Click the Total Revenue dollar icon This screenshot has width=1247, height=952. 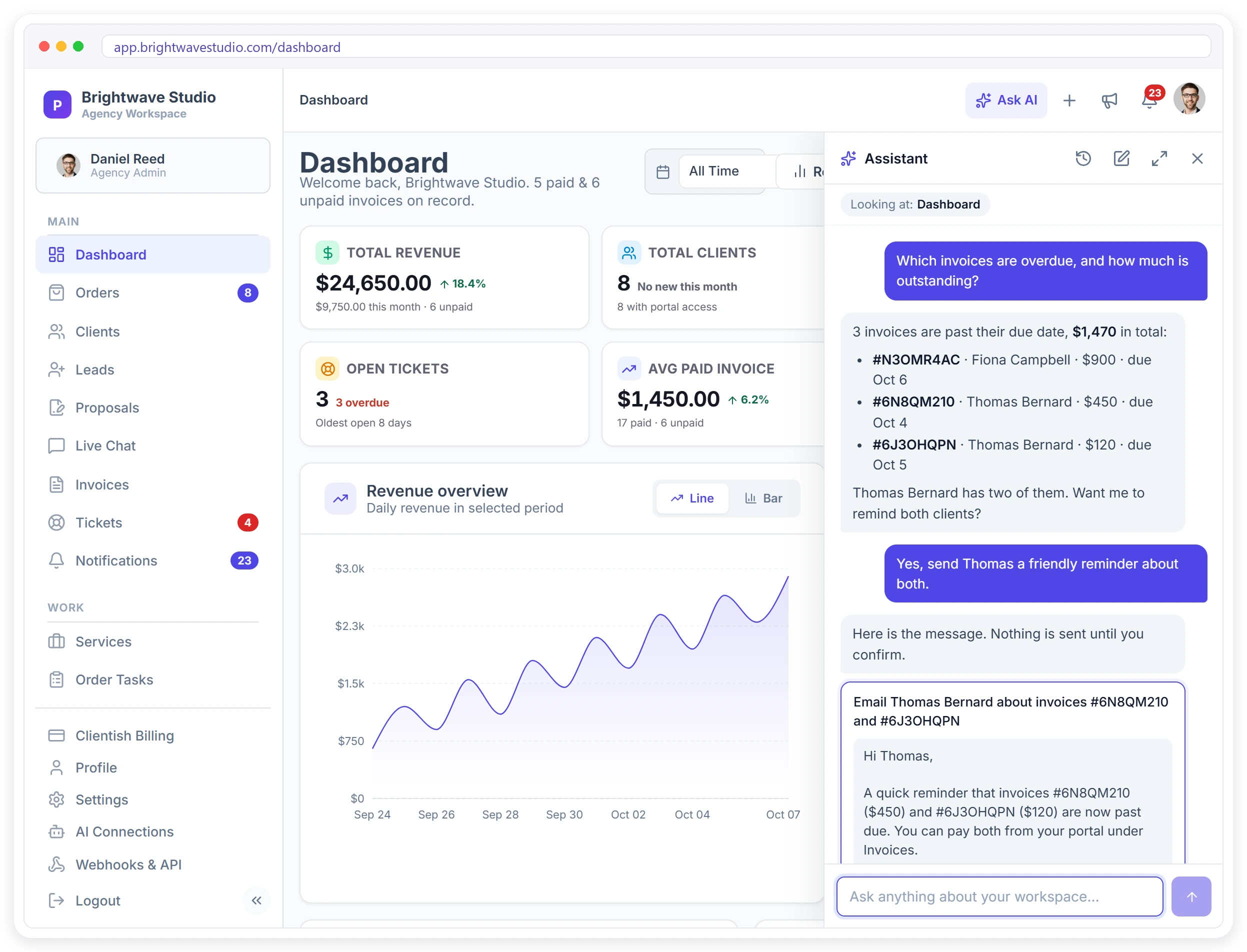327,252
